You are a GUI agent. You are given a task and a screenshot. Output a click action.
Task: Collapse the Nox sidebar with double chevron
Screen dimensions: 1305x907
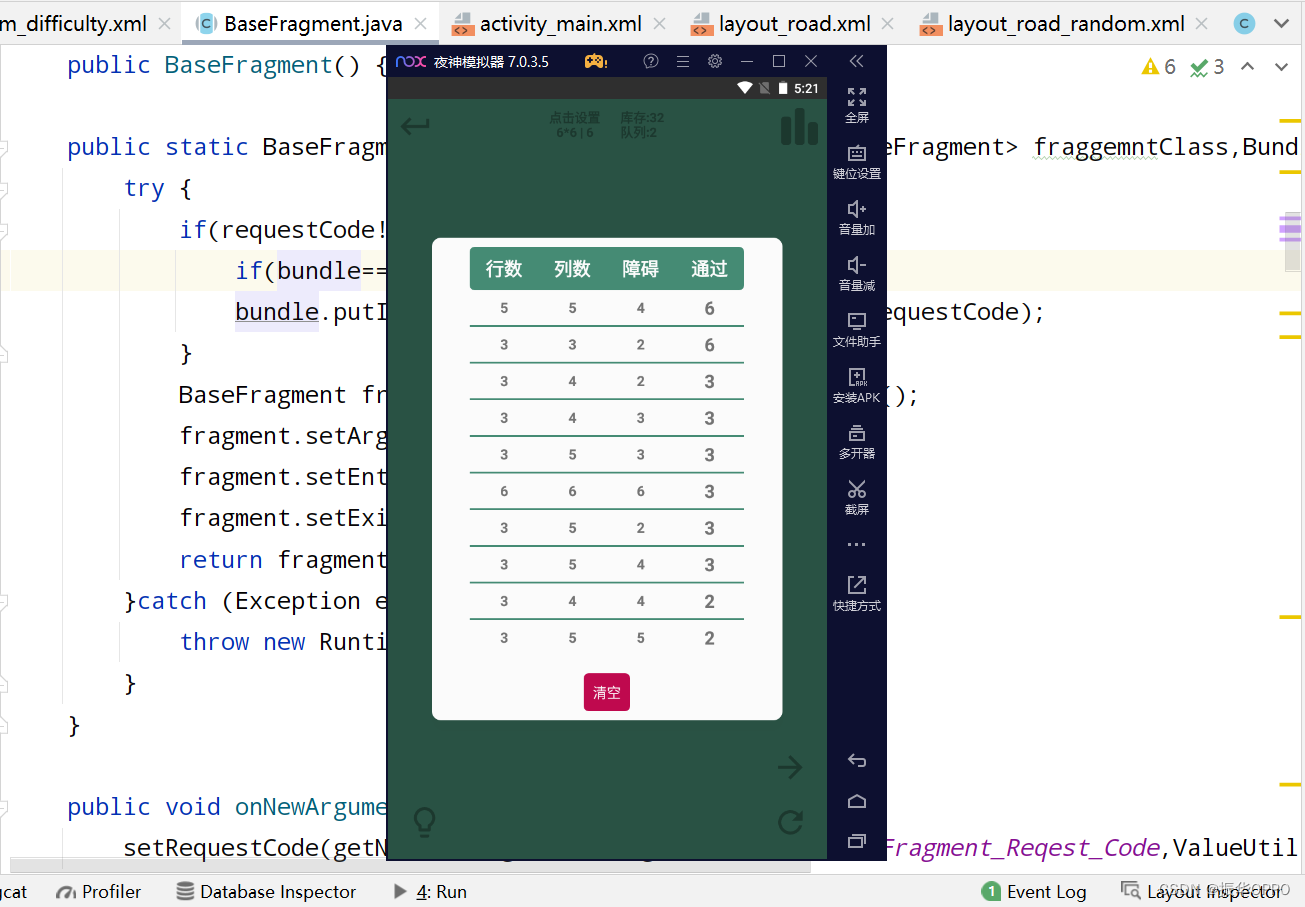pos(856,61)
